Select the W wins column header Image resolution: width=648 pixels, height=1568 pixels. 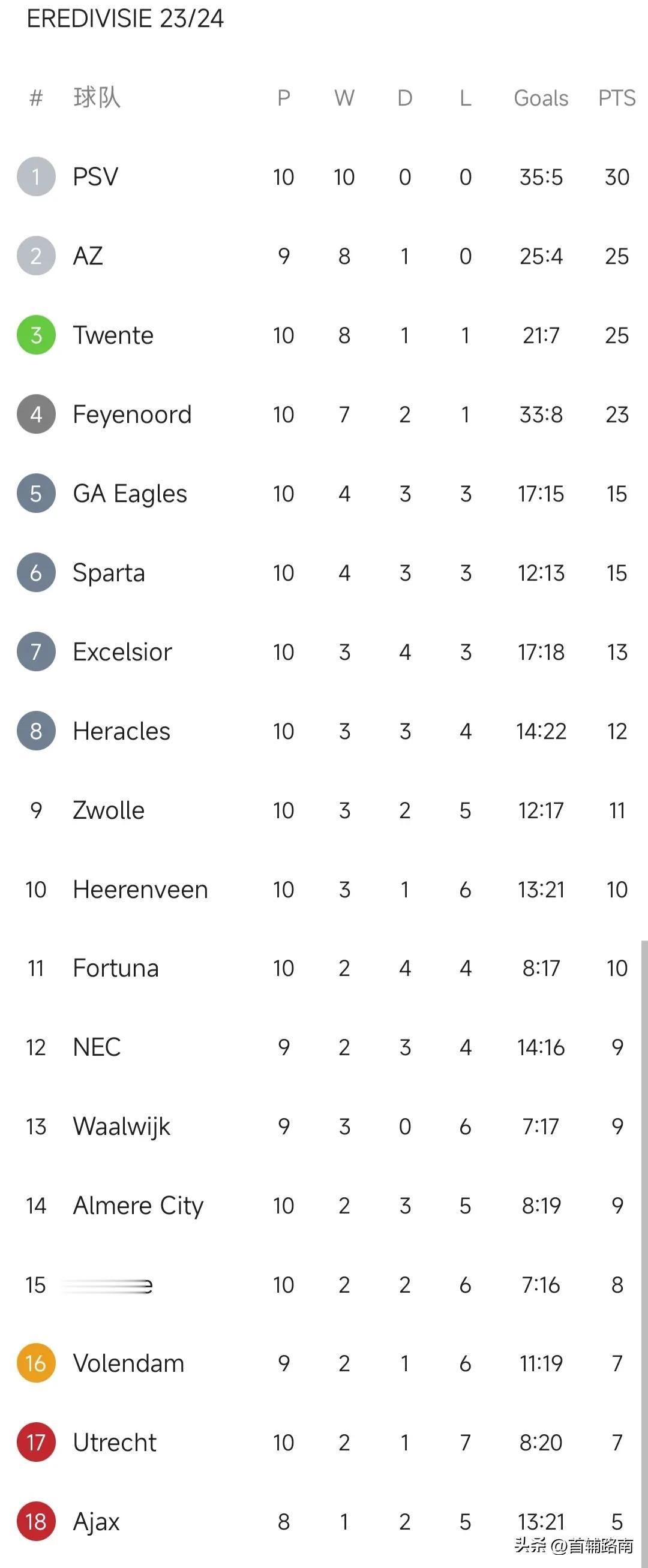(x=344, y=98)
